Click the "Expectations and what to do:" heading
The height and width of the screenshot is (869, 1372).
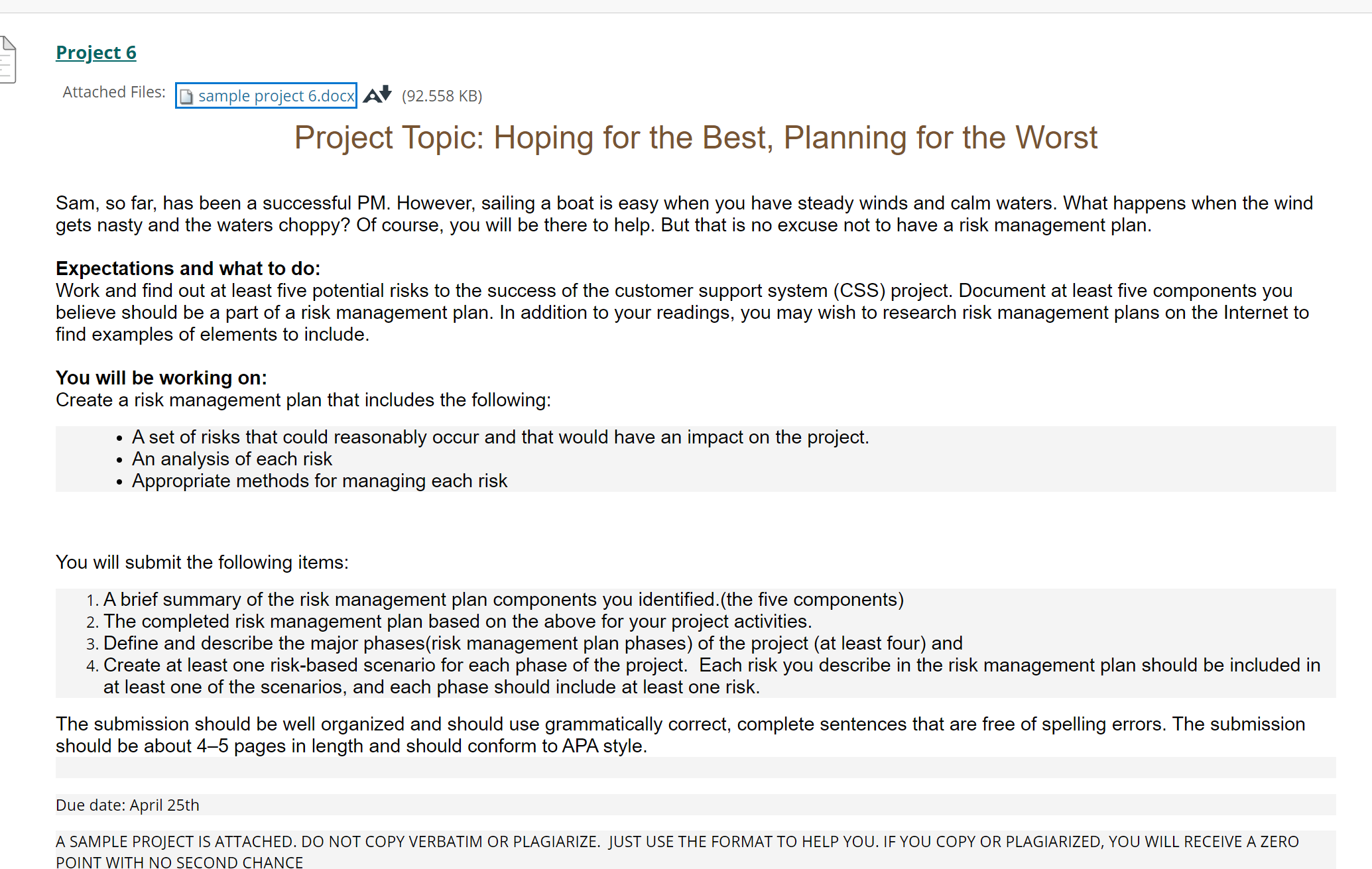pyautogui.click(x=188, y=268)
